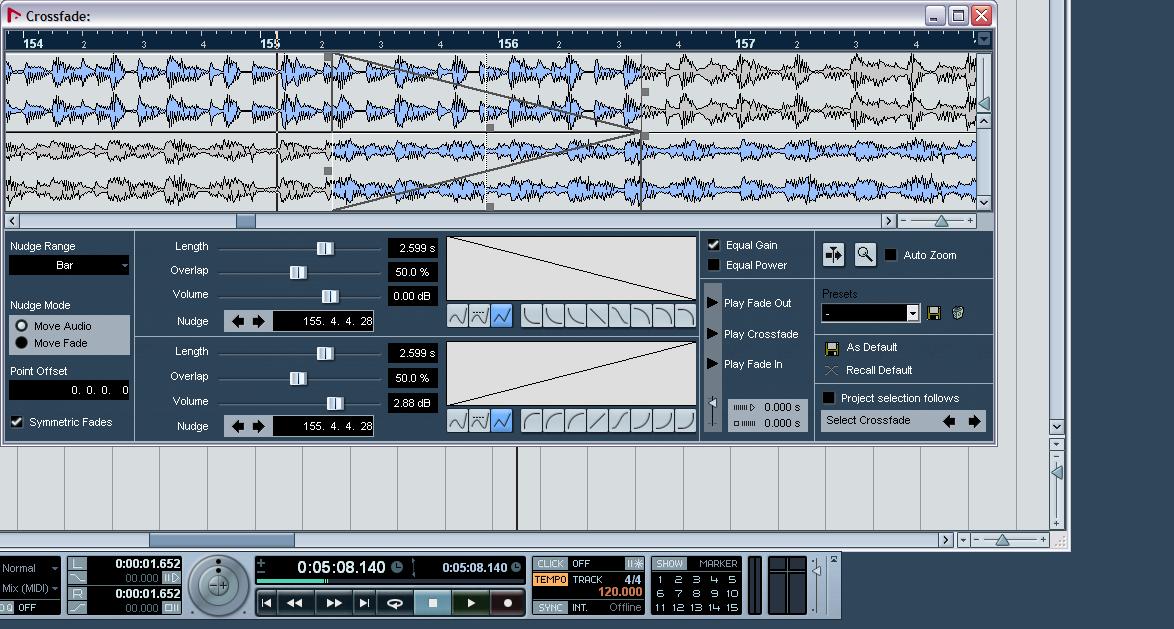The image size is (1174, 629).
Task: Activate cycle playback in the transport bar
Action: point(393,602)
